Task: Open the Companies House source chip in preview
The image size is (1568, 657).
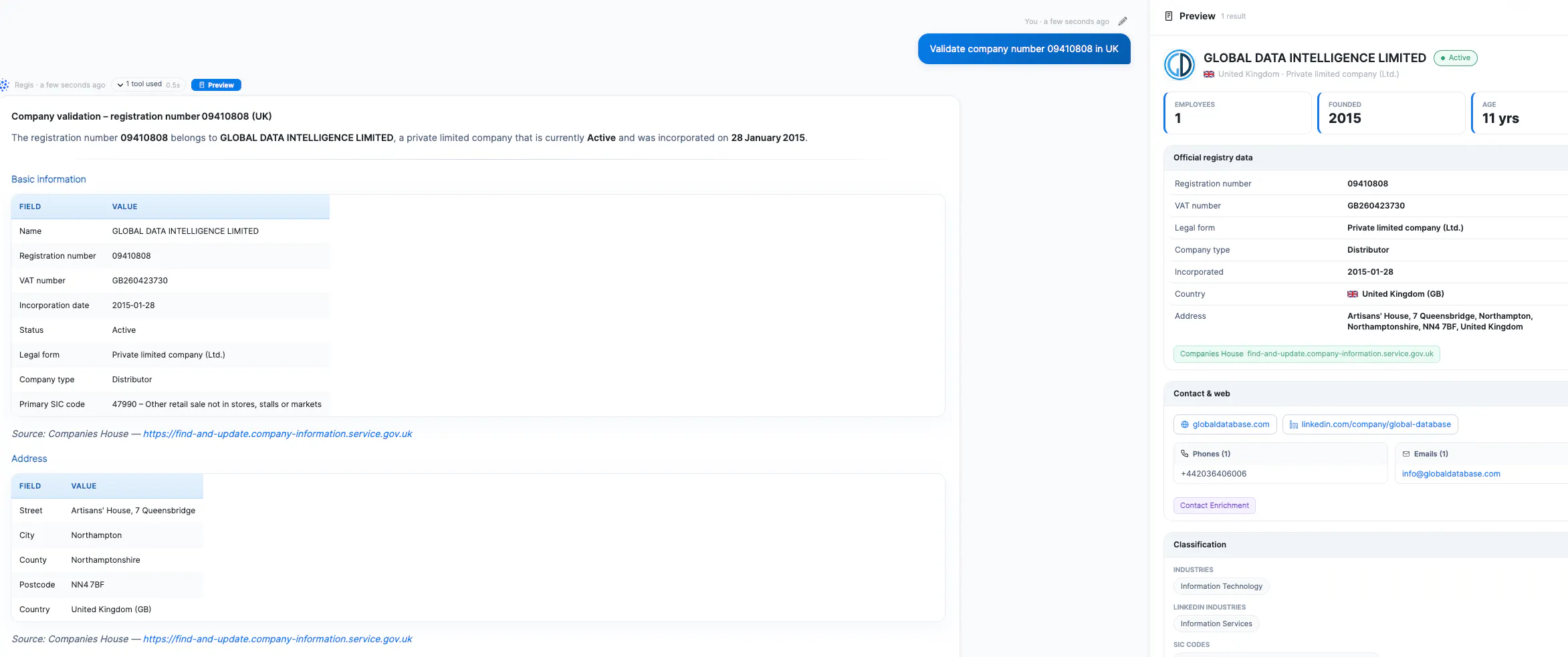Action: [x=1307, y=354]
